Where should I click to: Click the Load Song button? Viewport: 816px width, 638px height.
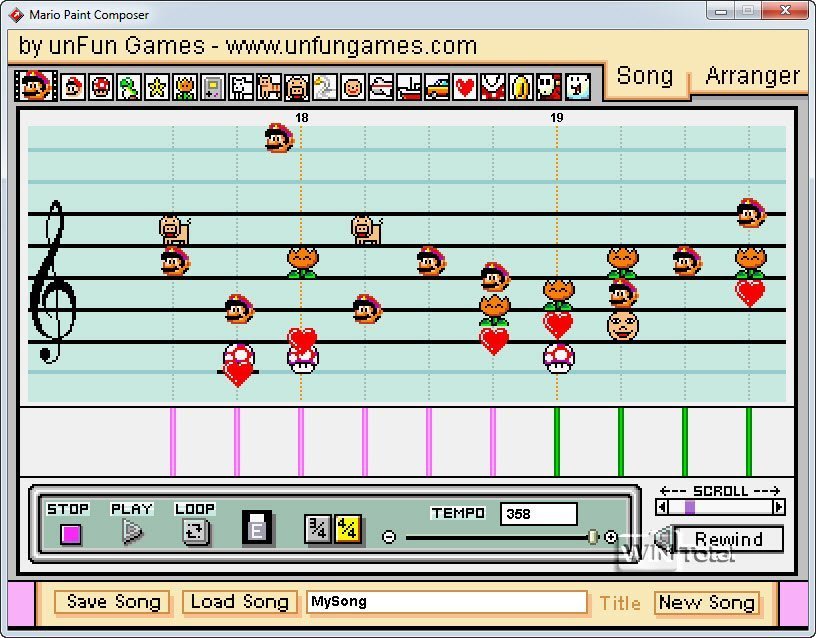pos(240,602)
